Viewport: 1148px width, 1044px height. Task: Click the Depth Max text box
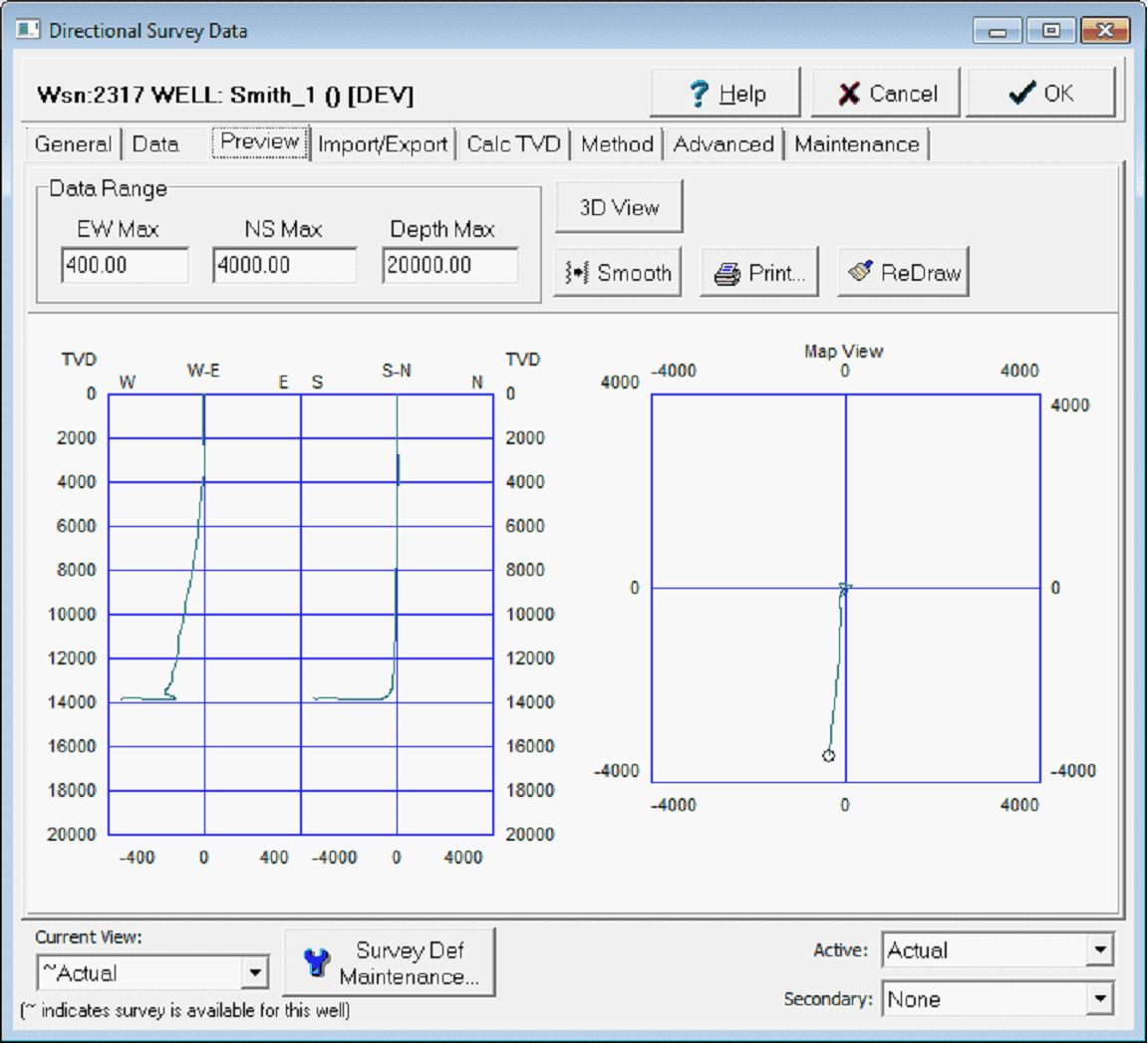pyautogui.click(x=449, y=266)
